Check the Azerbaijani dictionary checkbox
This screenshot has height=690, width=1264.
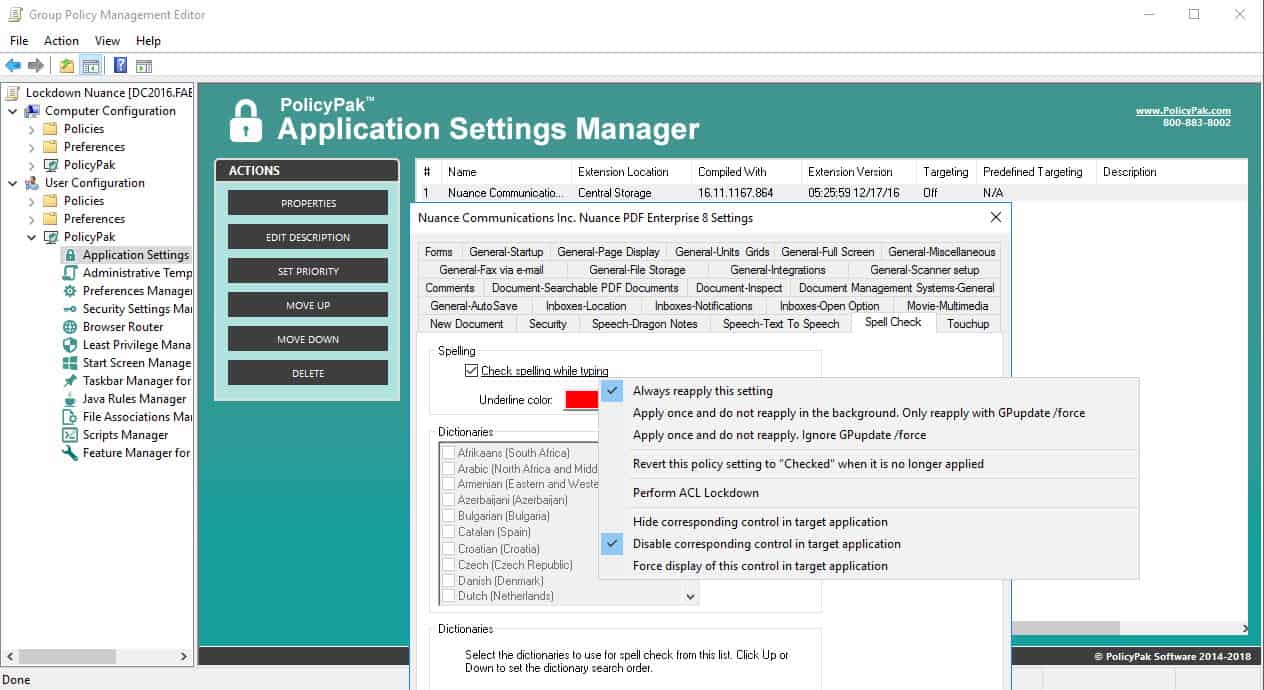tap(449, 501)
